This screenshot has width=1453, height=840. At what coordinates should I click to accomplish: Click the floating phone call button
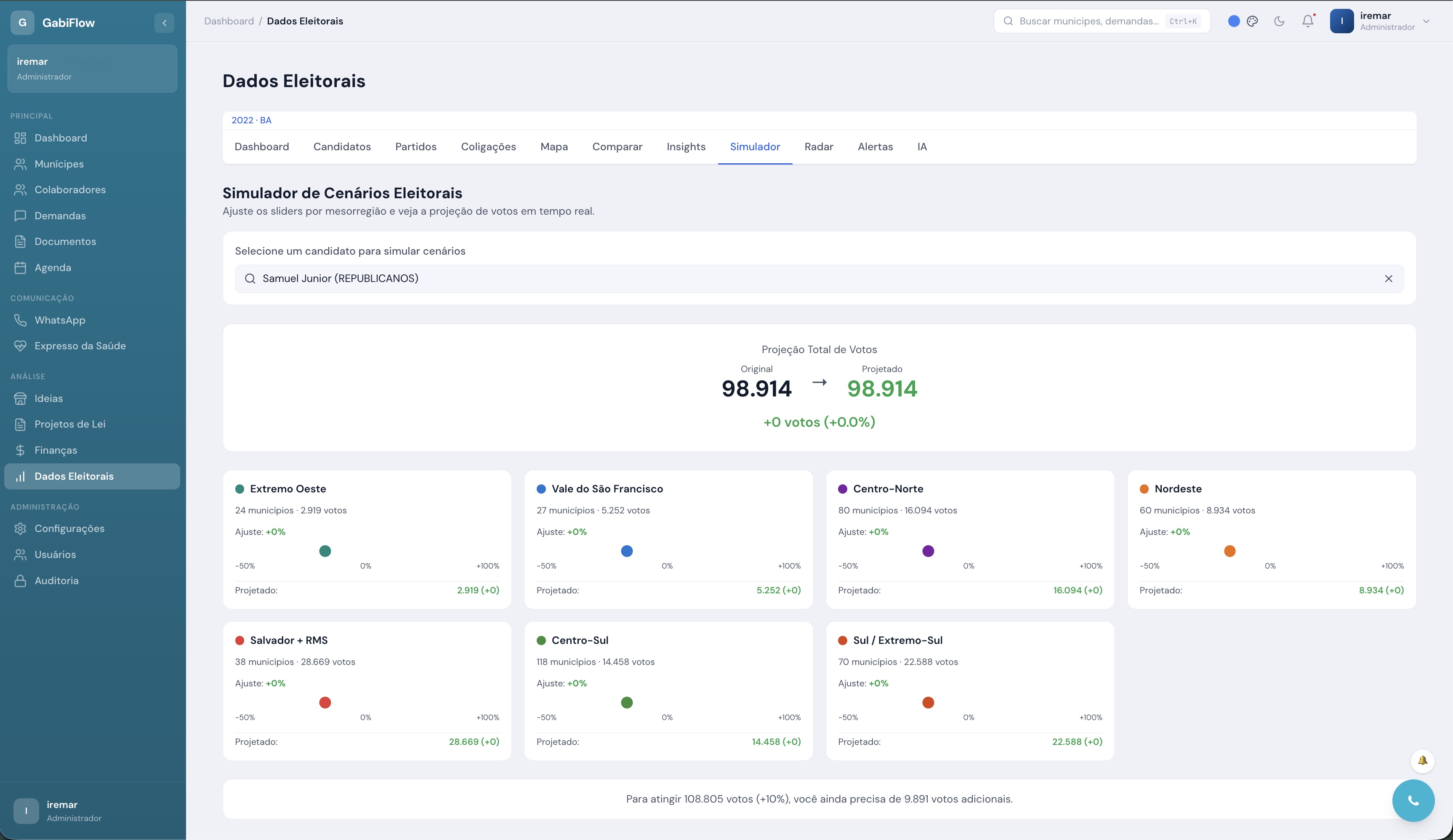click(1413, 800)
